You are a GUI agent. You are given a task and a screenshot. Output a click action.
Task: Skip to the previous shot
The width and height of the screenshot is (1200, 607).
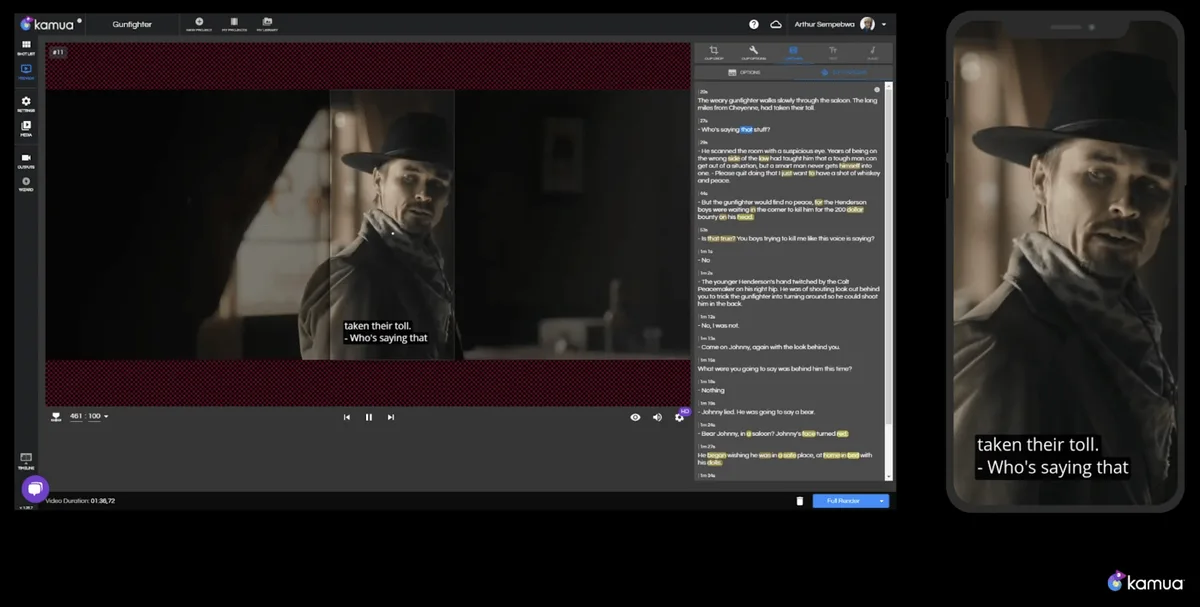[347, 417]
